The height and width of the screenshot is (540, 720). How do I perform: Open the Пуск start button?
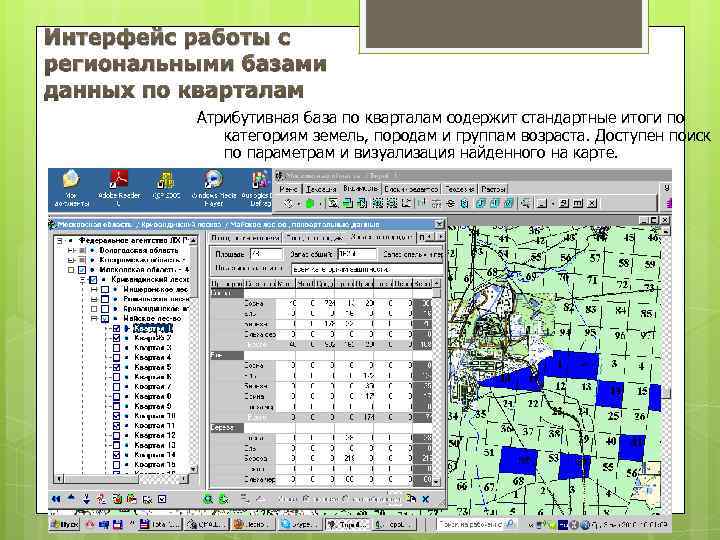[65, 524]
